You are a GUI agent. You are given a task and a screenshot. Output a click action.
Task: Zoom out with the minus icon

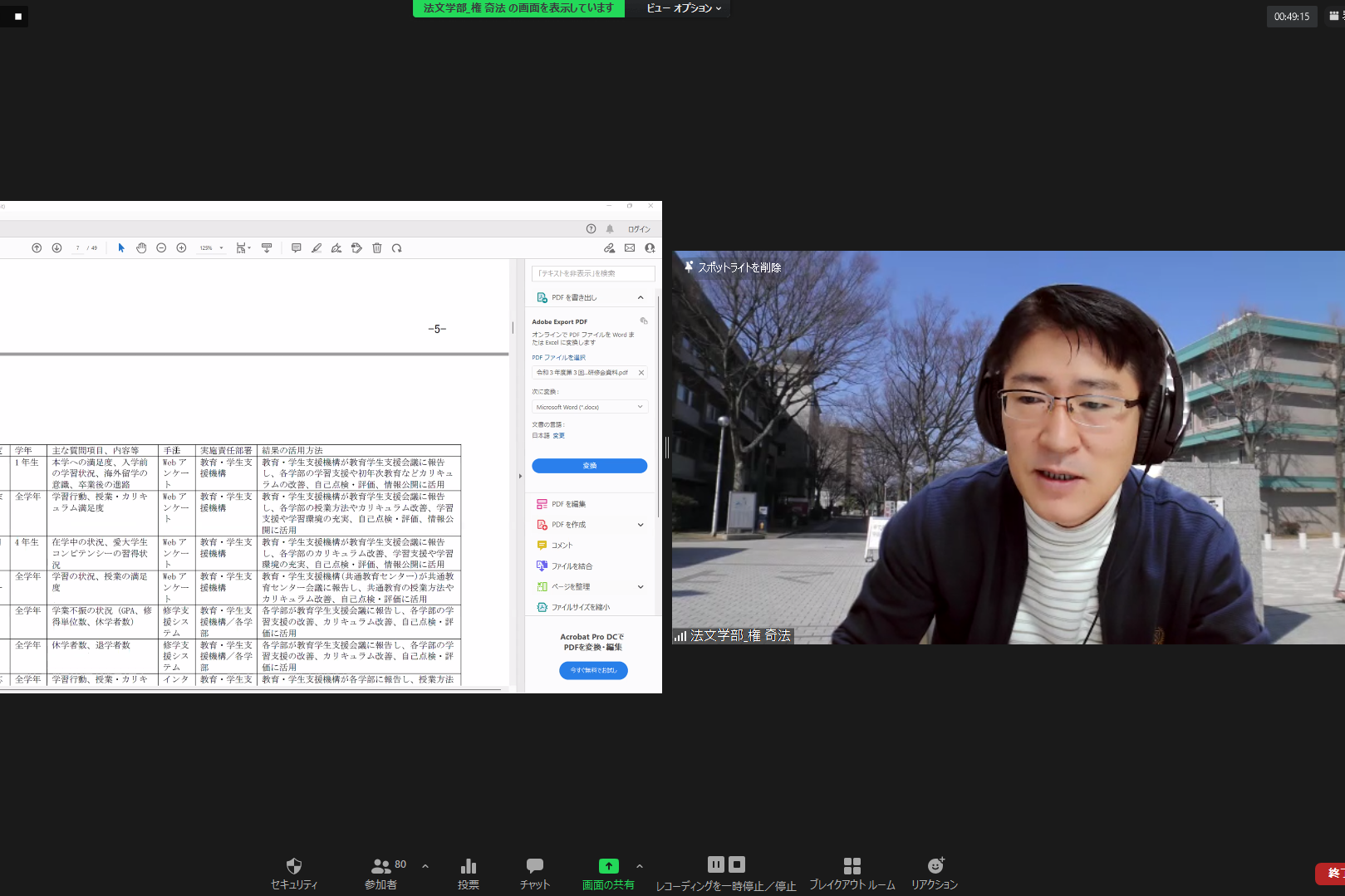161,248
